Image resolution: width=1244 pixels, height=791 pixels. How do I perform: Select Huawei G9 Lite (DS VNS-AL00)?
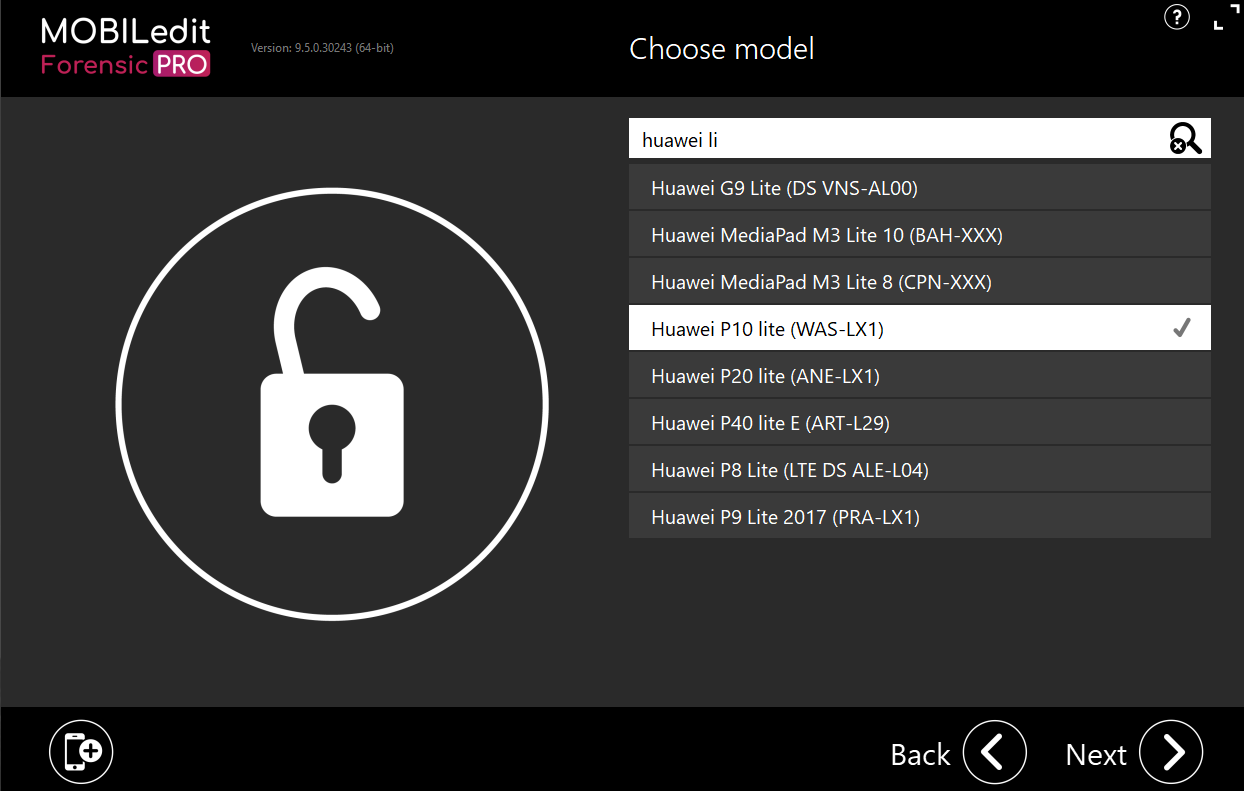[x=920, y=188]
